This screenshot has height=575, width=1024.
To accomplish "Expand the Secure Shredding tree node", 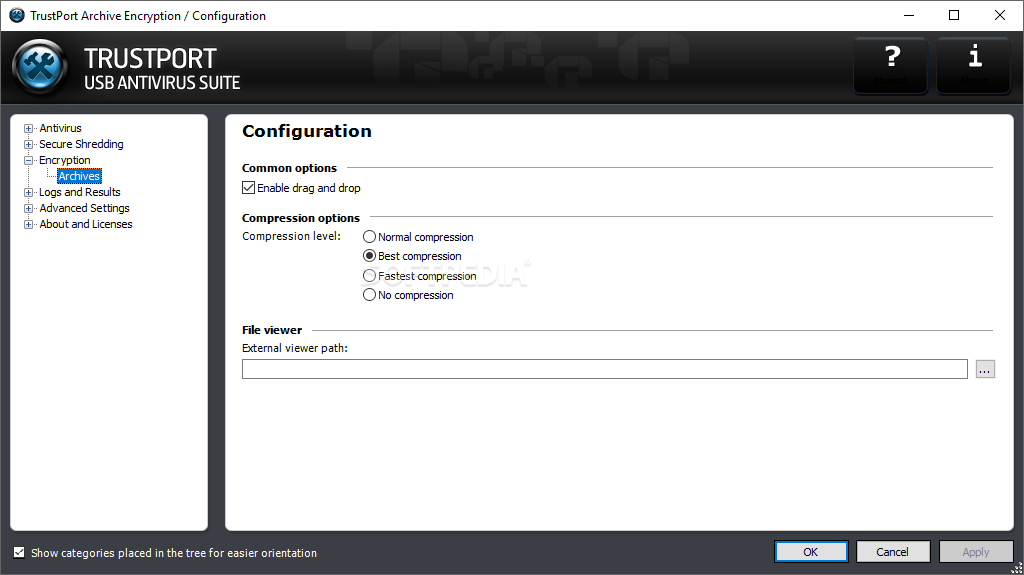I will 28,144.
